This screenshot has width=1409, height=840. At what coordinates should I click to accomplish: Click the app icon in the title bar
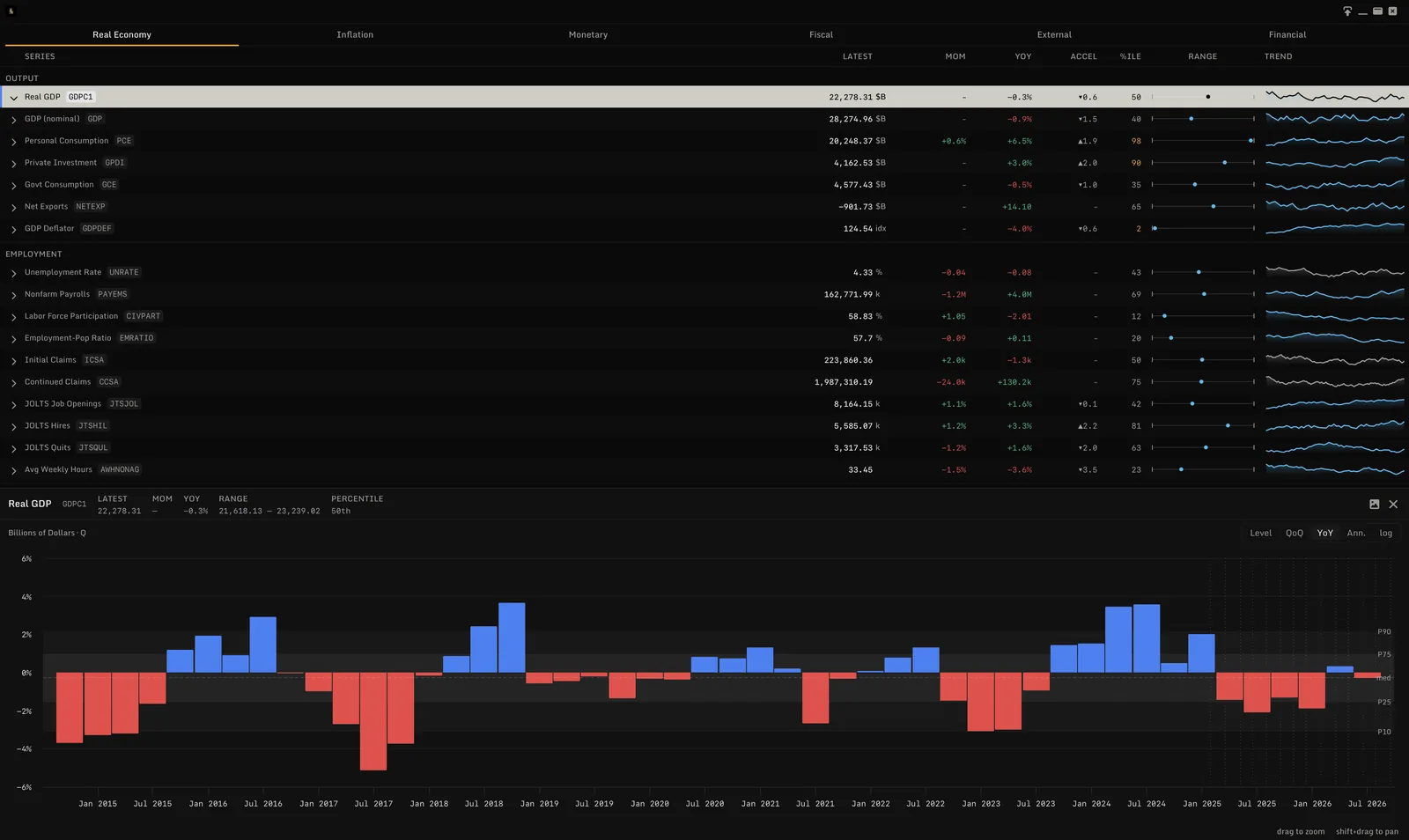coord(11,11)
